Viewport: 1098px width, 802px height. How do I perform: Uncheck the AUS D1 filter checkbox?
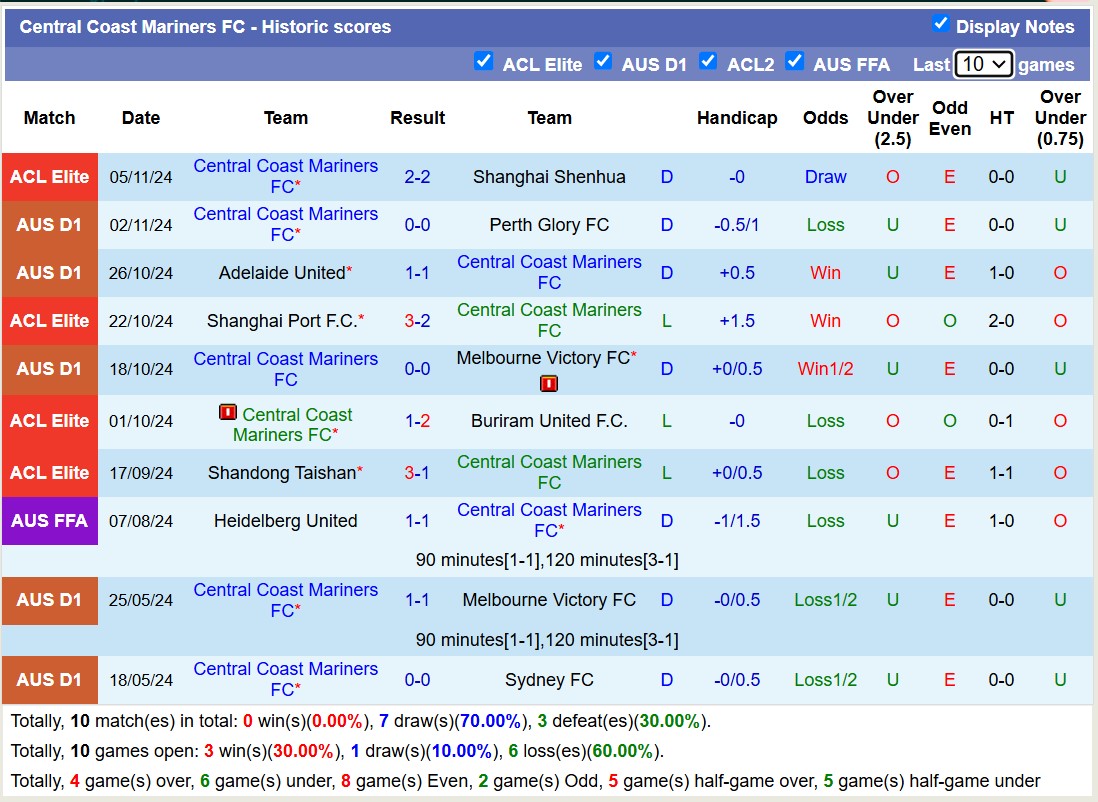coord(603,62)
